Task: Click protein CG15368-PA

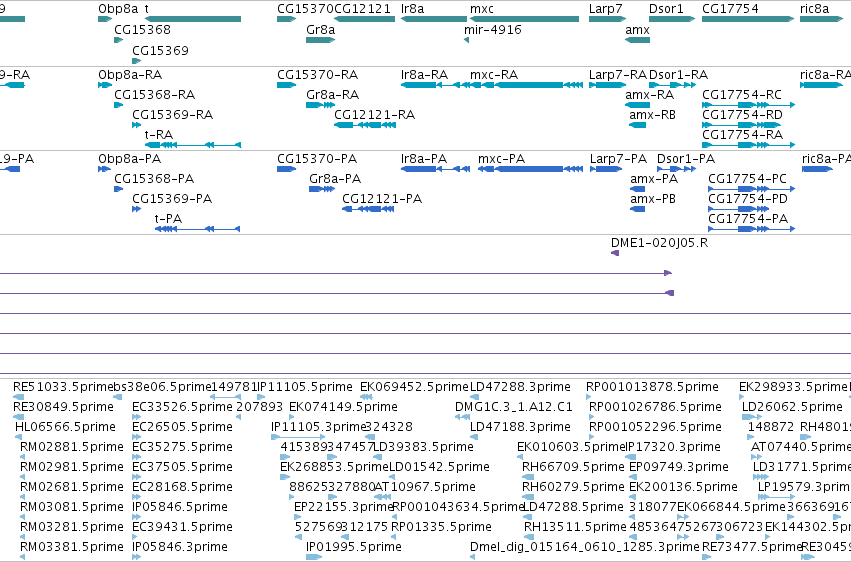Action: (x=154, y=179)
